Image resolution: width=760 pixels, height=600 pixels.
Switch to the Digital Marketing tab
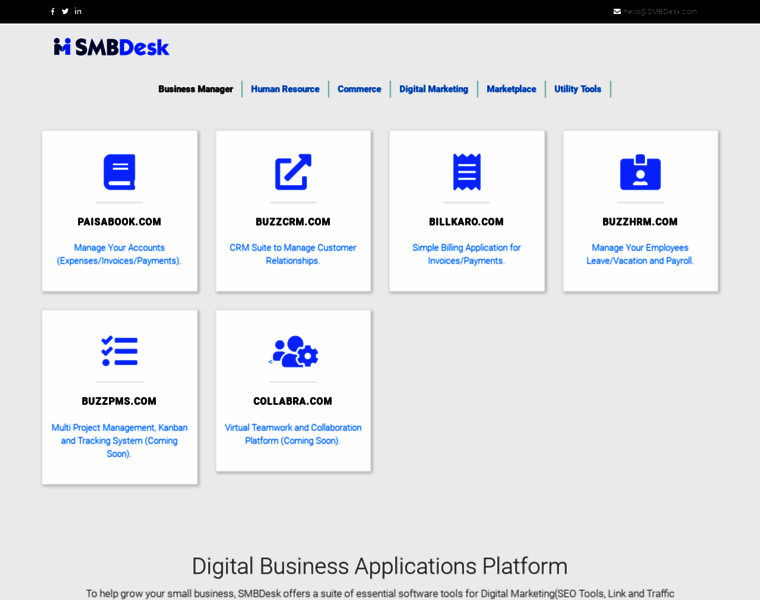click(x=434, y=89)
